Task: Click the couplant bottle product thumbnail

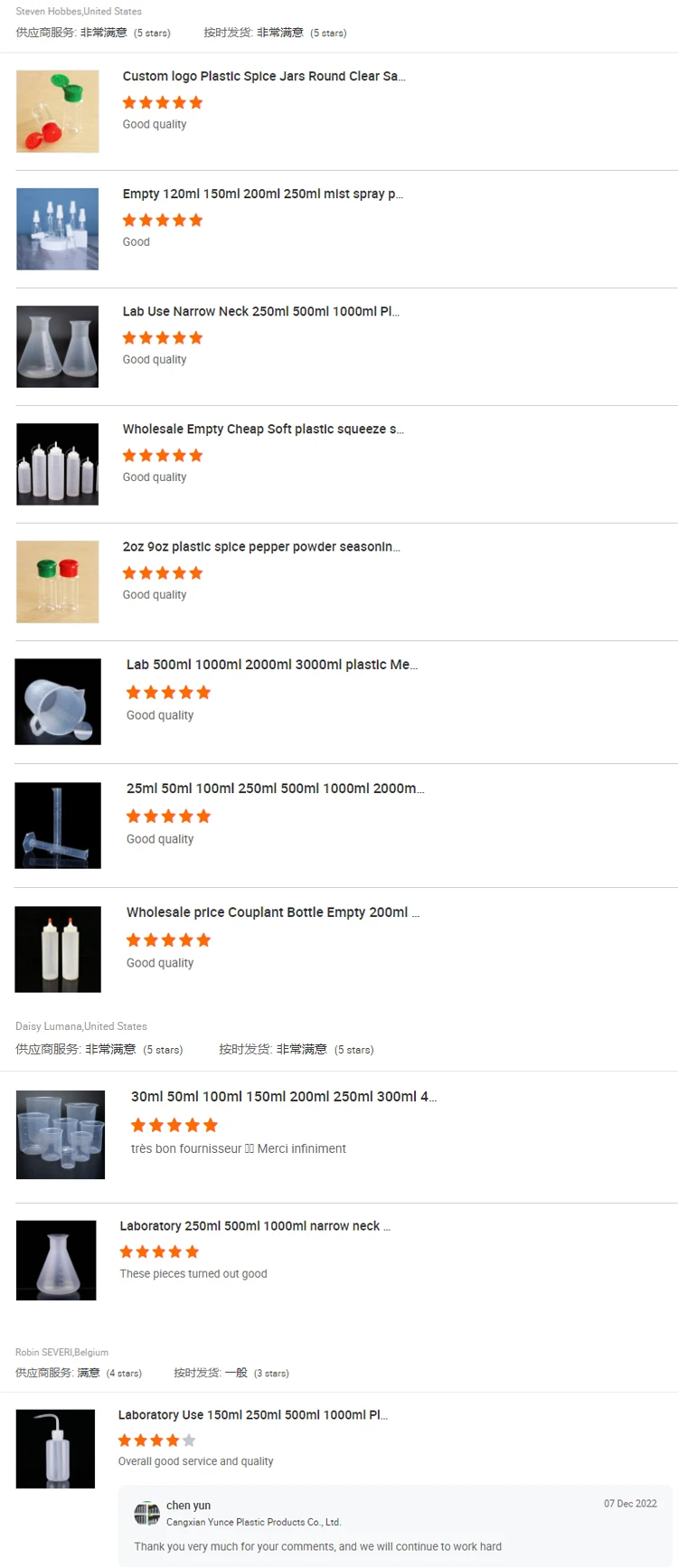Action: 58,949
